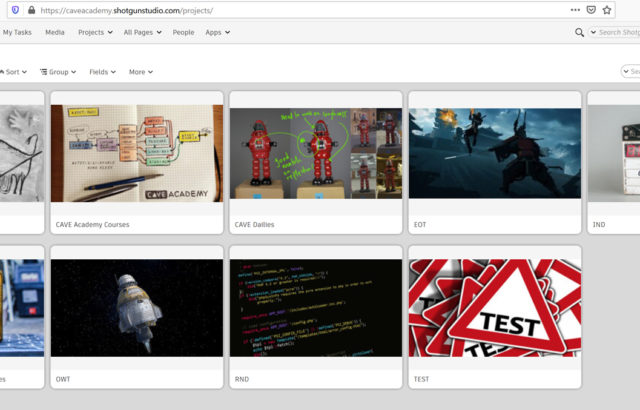This screenshot has height=410, width=640.
Task: Click the TEST project name link
Action: coord(421,379)
